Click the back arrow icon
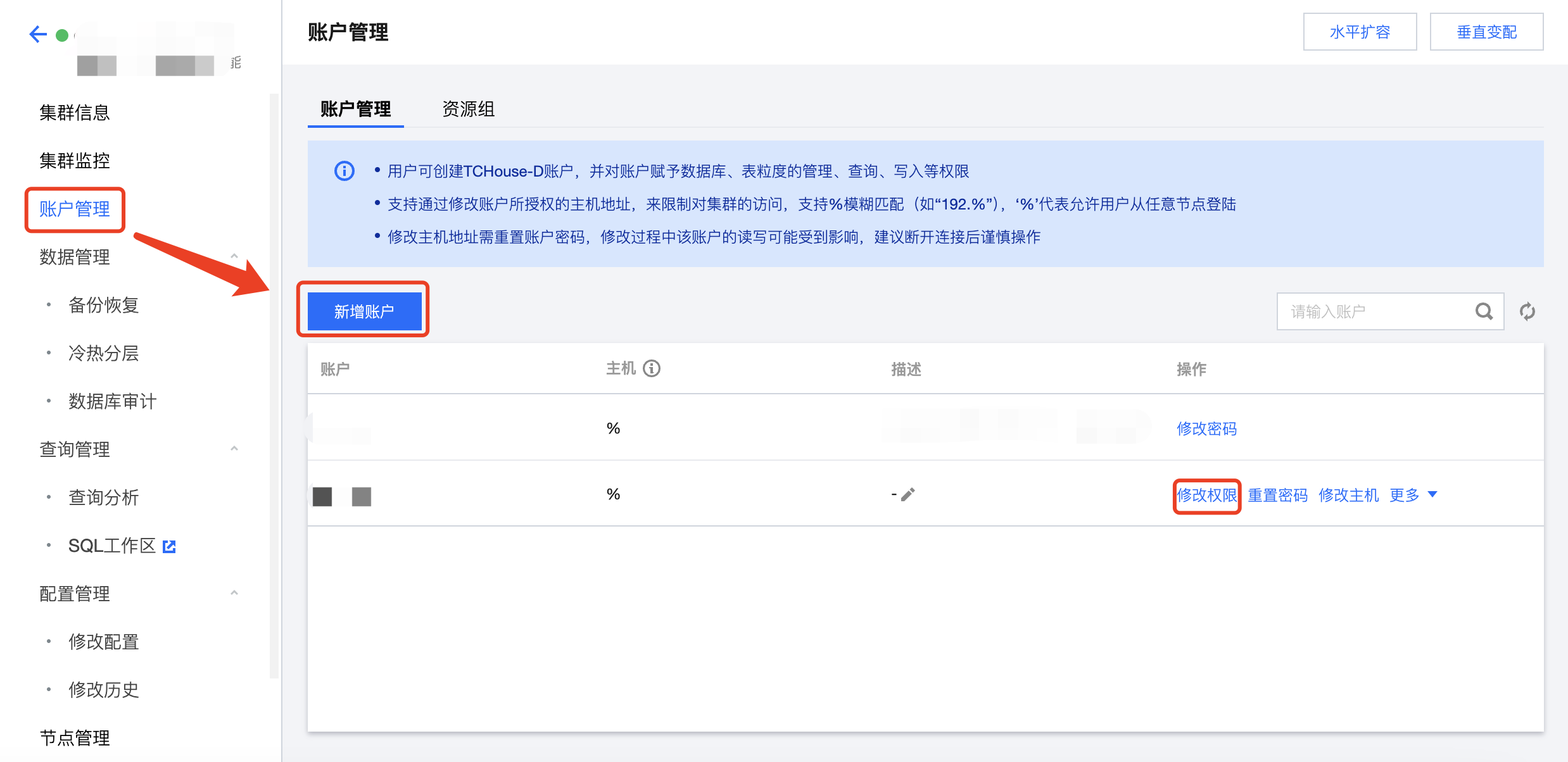This screenshot has width=1568, height=762. point(38,34)
